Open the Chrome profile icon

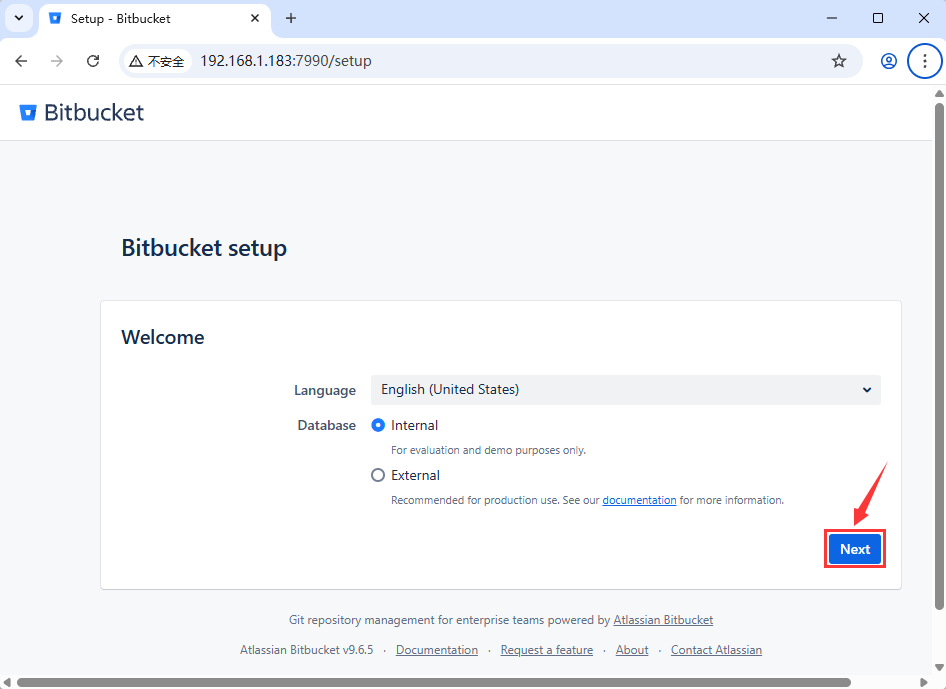(888, 61)
